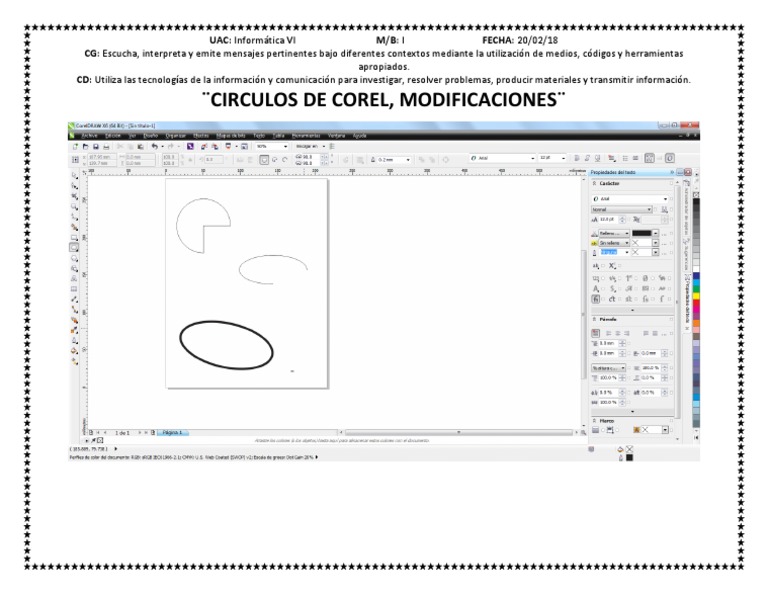Select the Shape tool in the toolbox
768x594 pixels.
(x=74, y=186)
